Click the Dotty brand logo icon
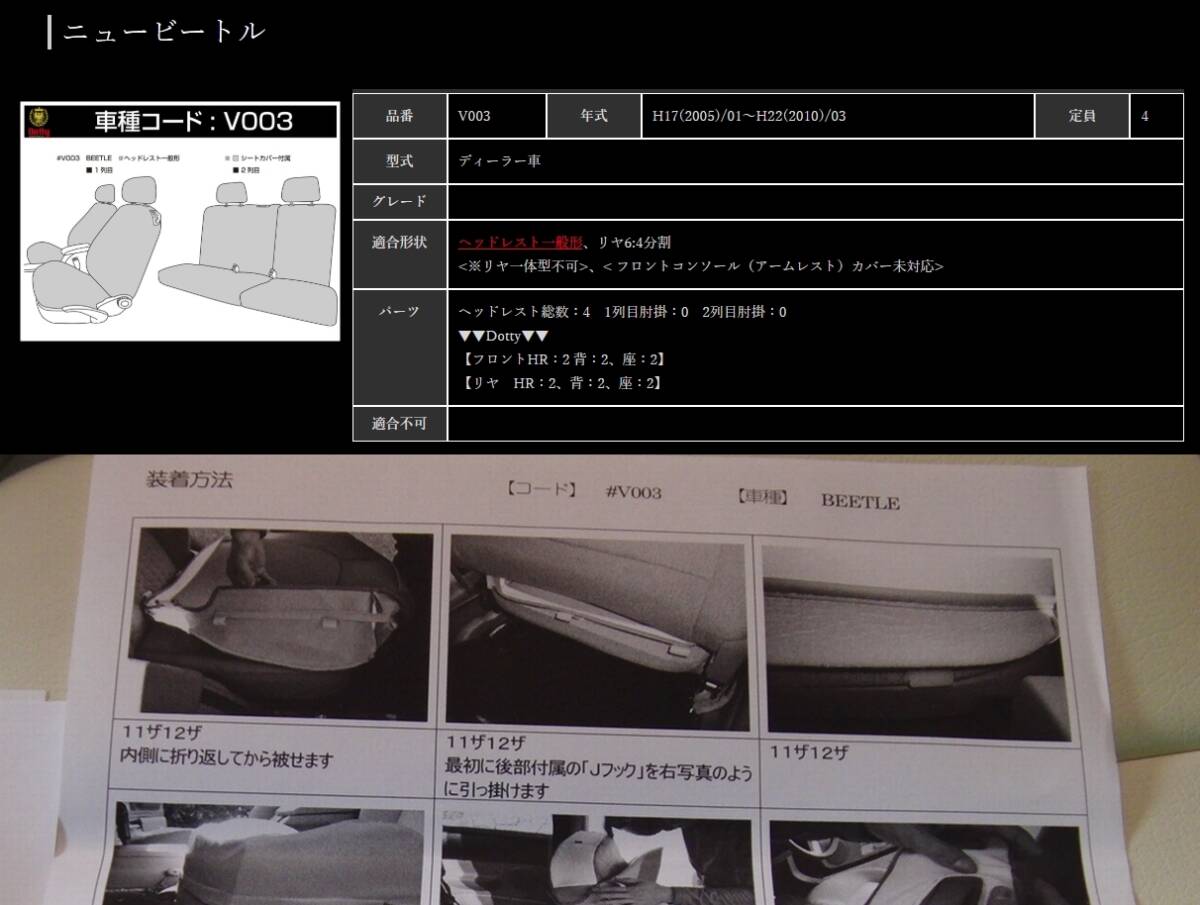The width and height of the screenshot is (1200, 905). pyautogui.click(x=40, y=121)
